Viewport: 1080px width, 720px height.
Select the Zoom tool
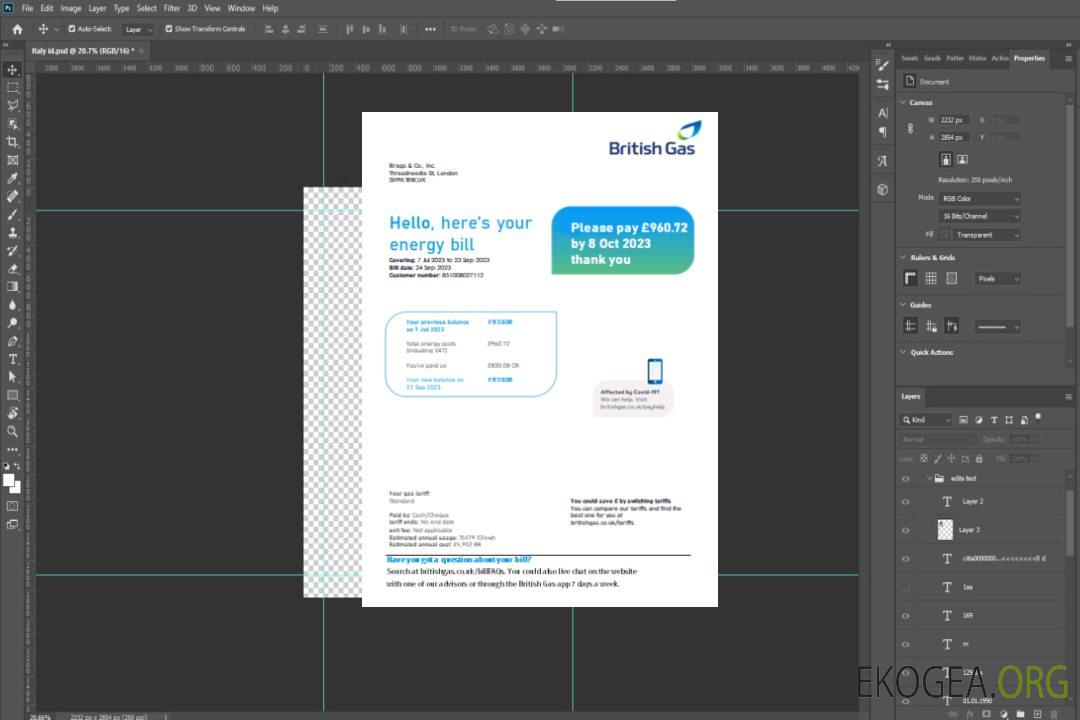12,431
